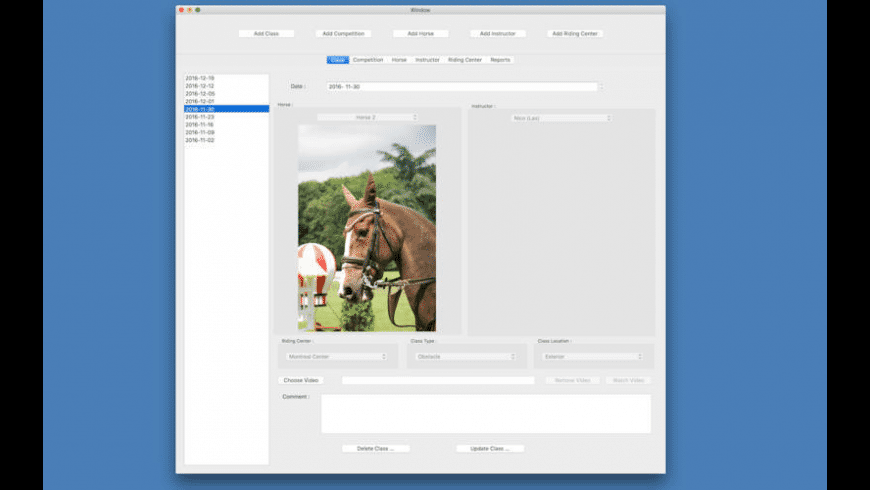870x490 pixels.
Task: Select 2016-12-12 in the class list
Action: 226,86
